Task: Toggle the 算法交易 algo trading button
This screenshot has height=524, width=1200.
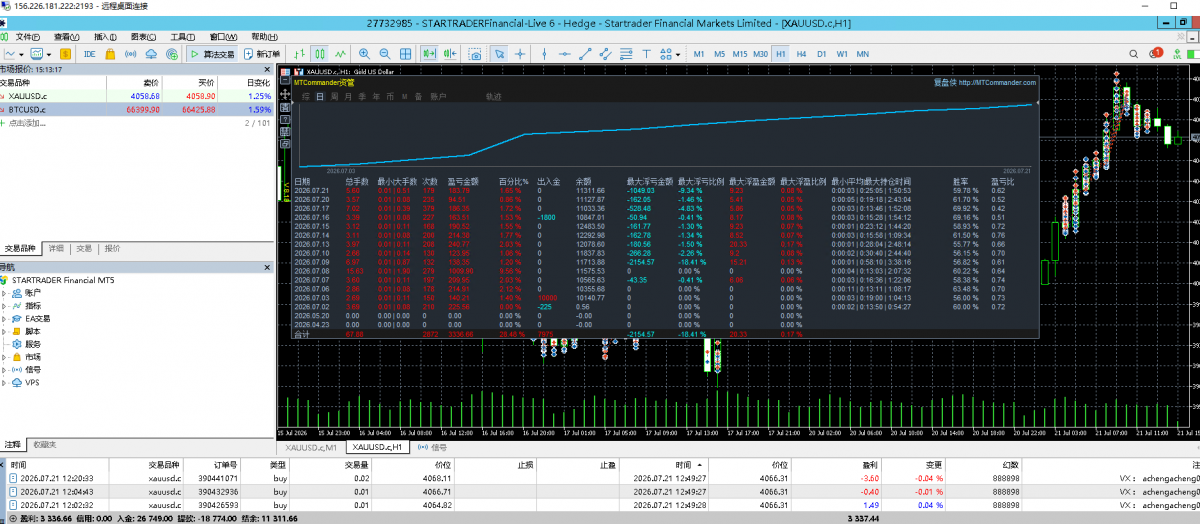Action: tap(211, 53)
